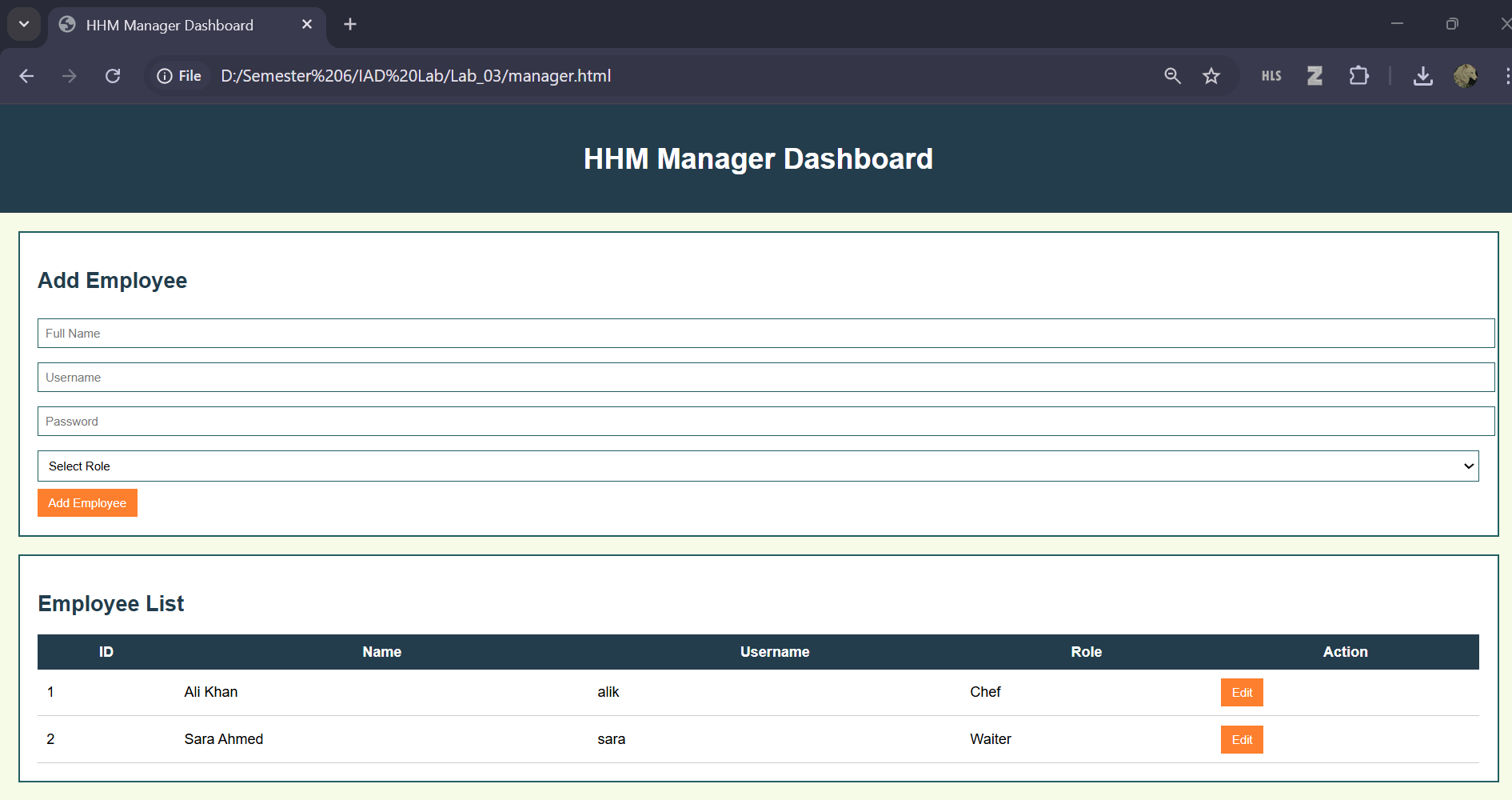Click the browser profile avatar
Screen dimensions: 1512x800
(1466, 76)
